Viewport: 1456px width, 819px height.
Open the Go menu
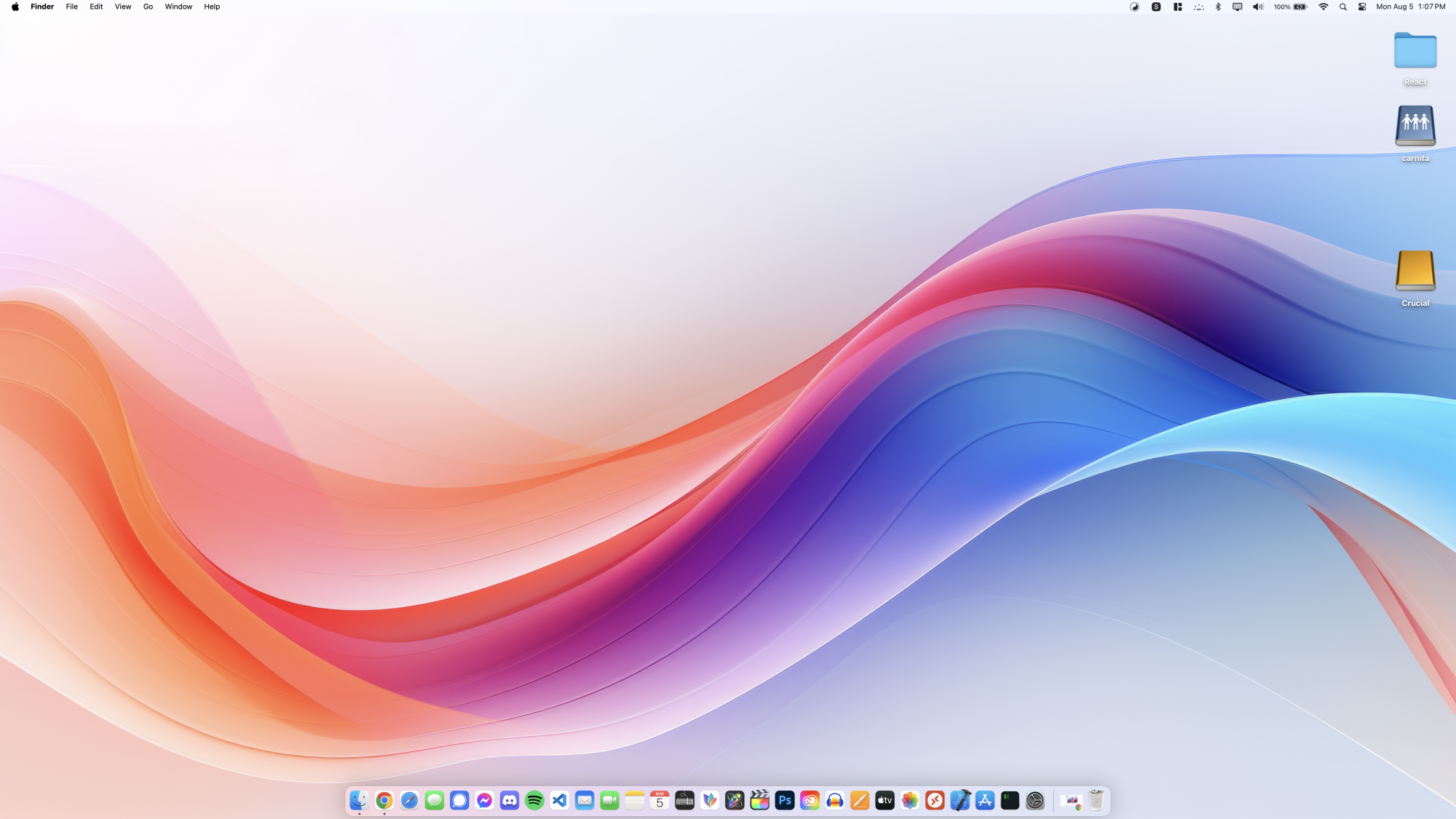point(148,7)
